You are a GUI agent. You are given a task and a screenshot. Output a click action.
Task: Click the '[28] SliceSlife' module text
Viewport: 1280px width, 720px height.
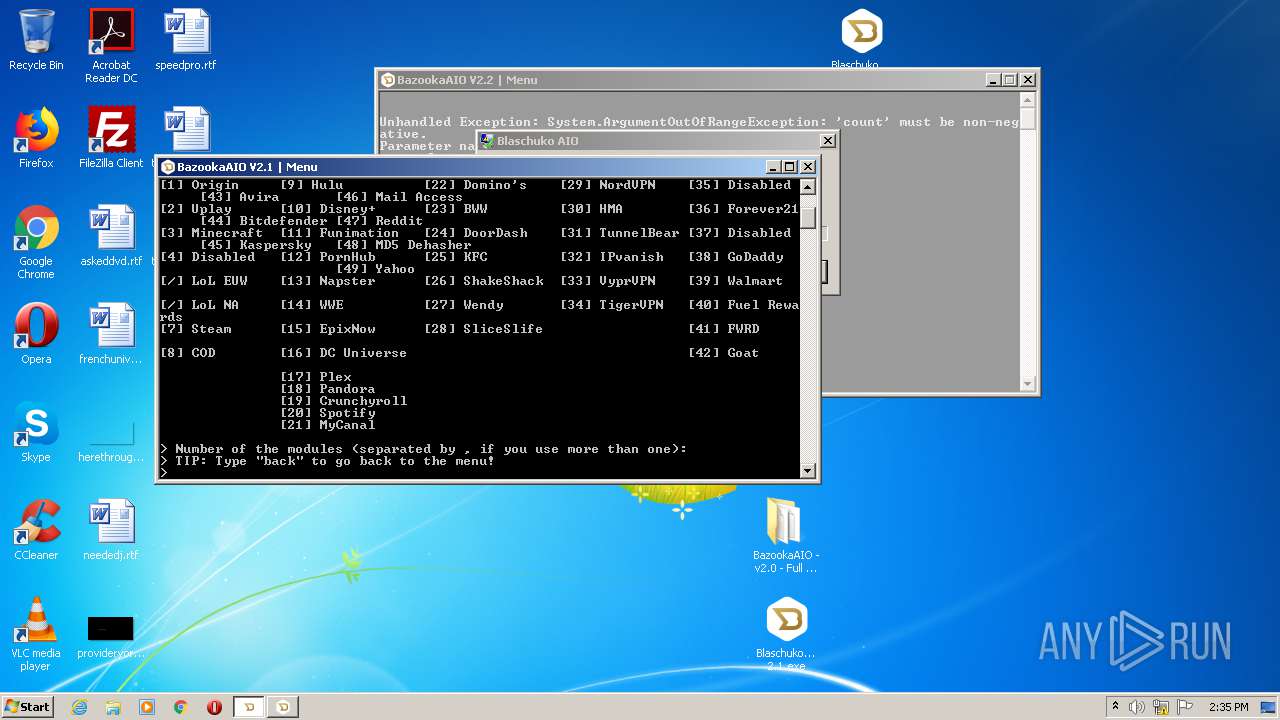(x=484, y=329)
